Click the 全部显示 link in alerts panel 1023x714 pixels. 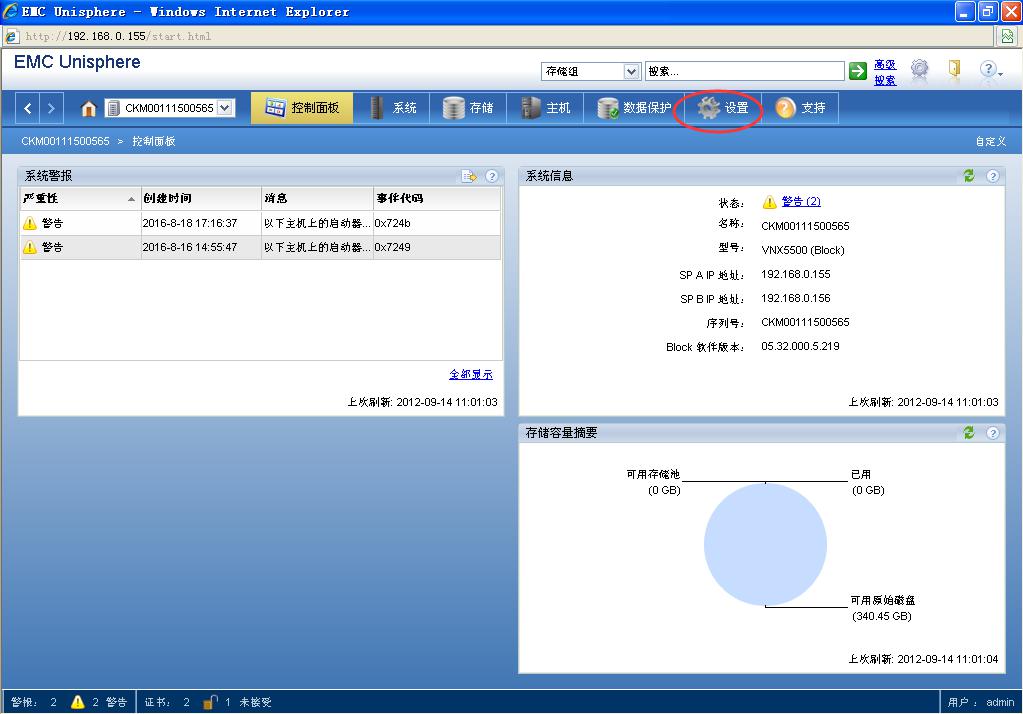471,375
